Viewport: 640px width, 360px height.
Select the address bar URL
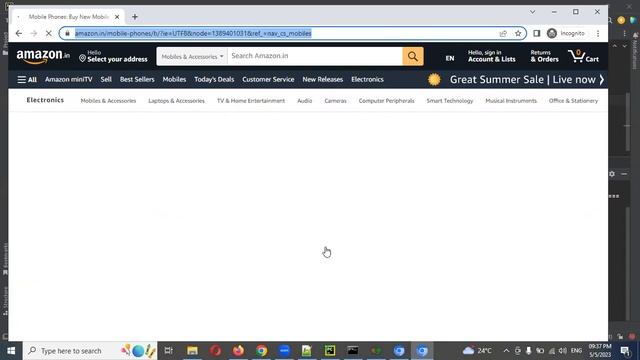click(x=193, y=33)
